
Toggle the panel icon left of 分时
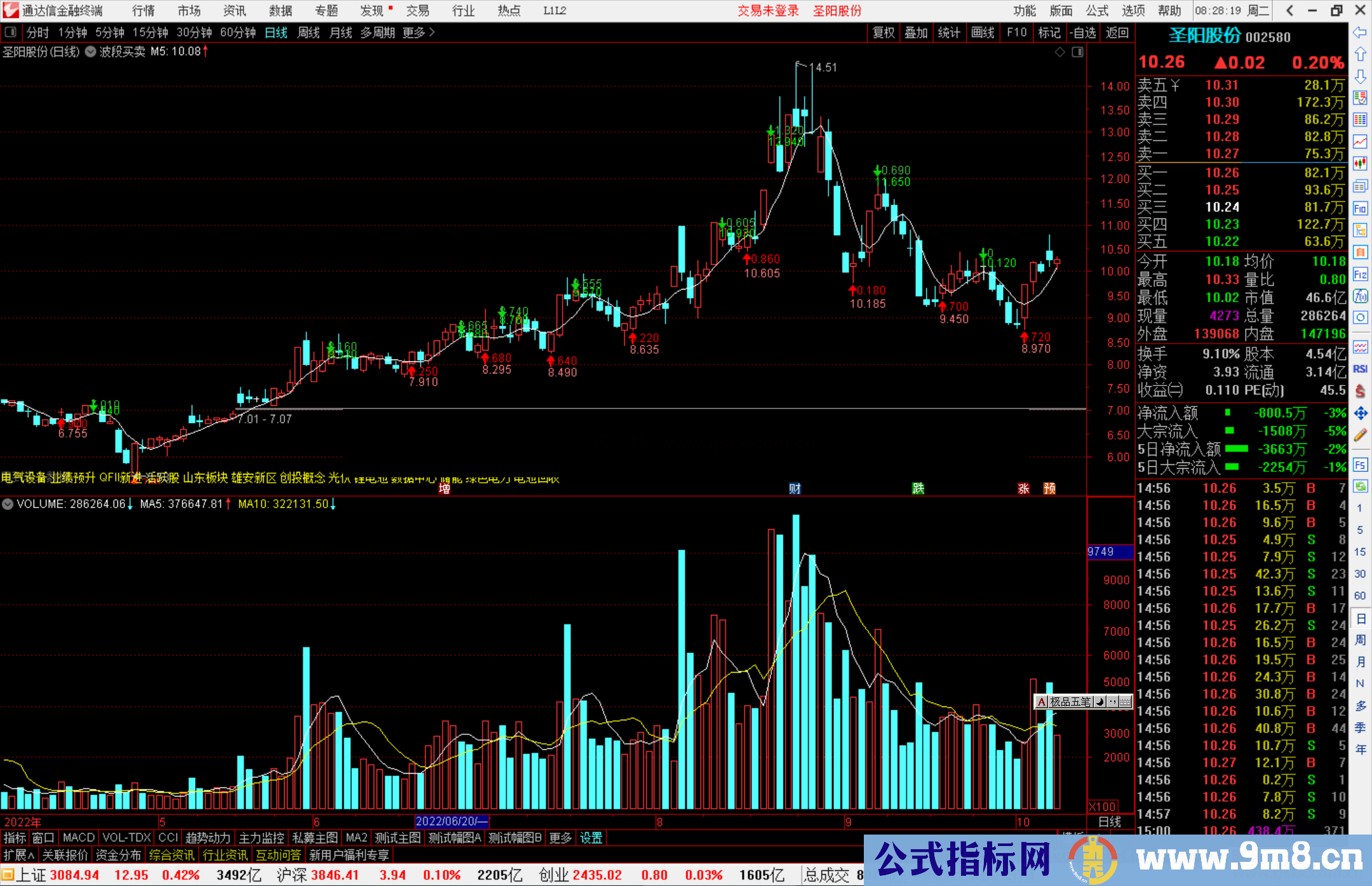[11, 32]
